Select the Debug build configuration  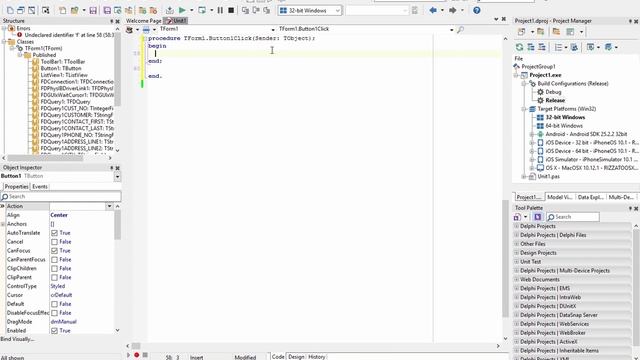[x=553, y=92]
